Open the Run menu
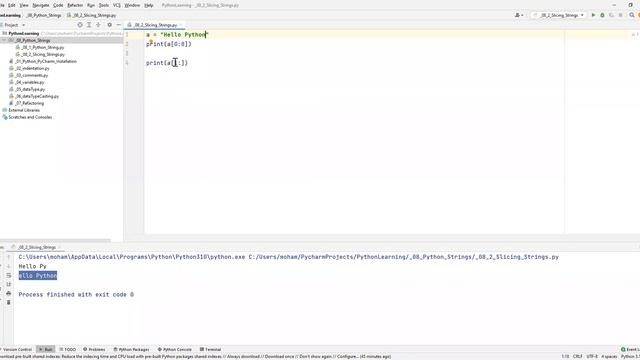 pos(91,5)
